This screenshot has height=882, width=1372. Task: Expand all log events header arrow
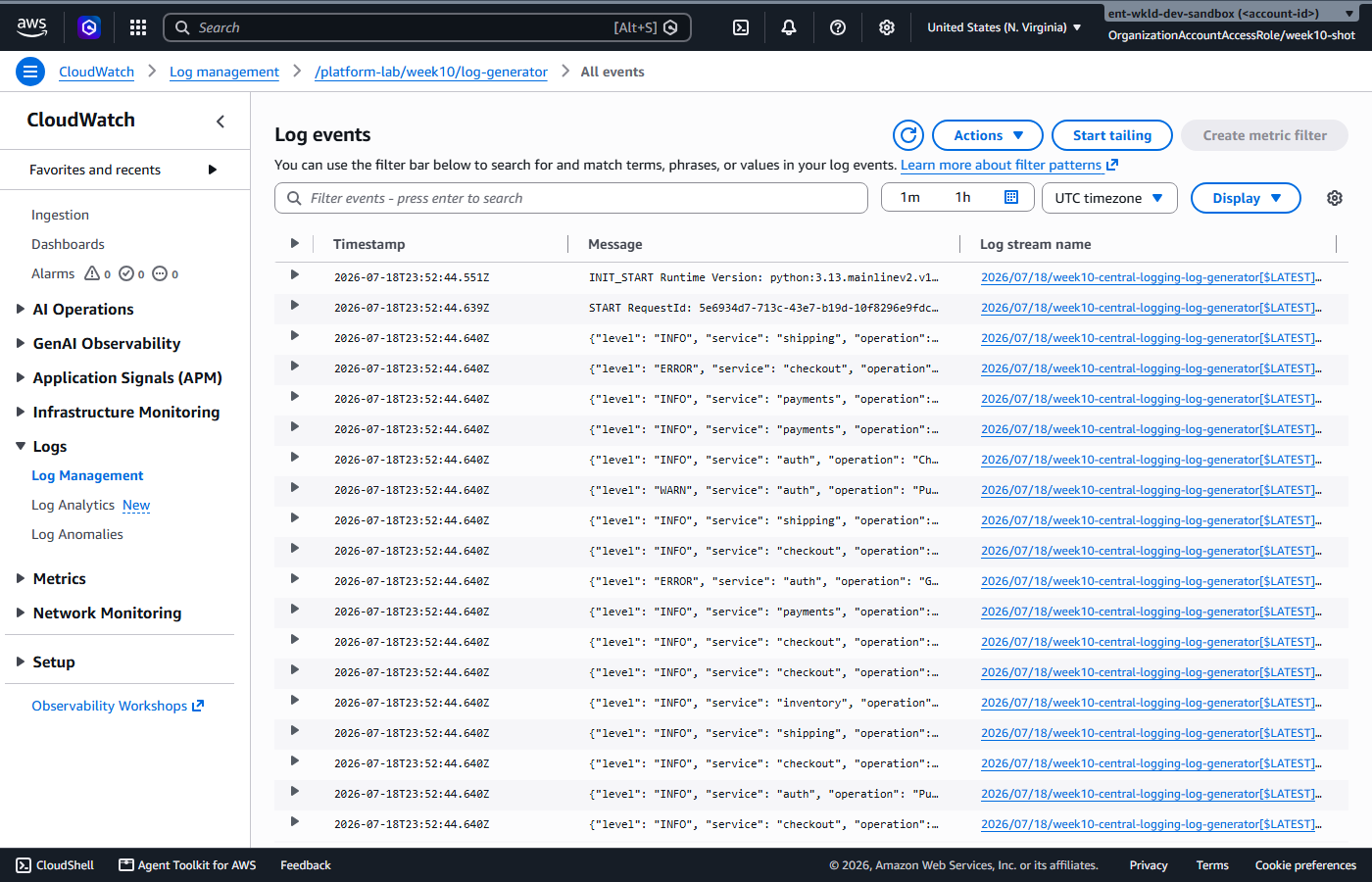tap(294, 243)
